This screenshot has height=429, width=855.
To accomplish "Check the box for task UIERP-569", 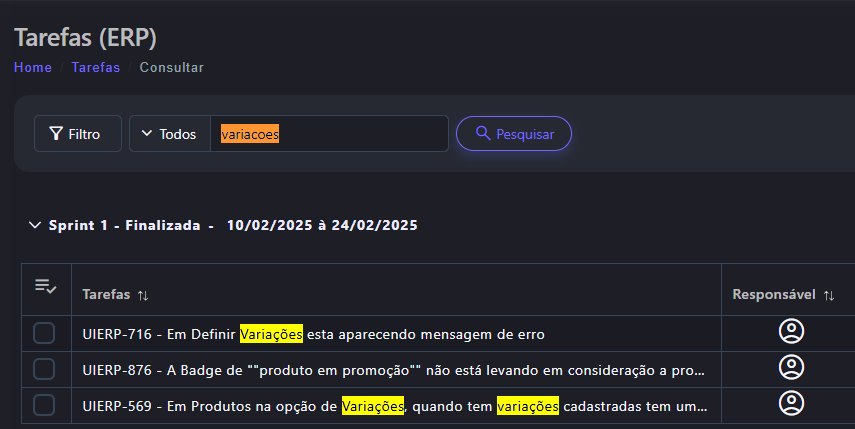I will pos(44,405).
